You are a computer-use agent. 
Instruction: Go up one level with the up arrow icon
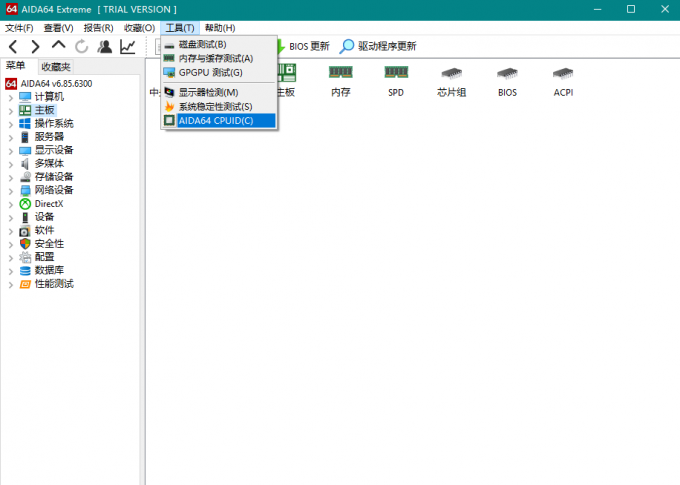pos(59,45)
